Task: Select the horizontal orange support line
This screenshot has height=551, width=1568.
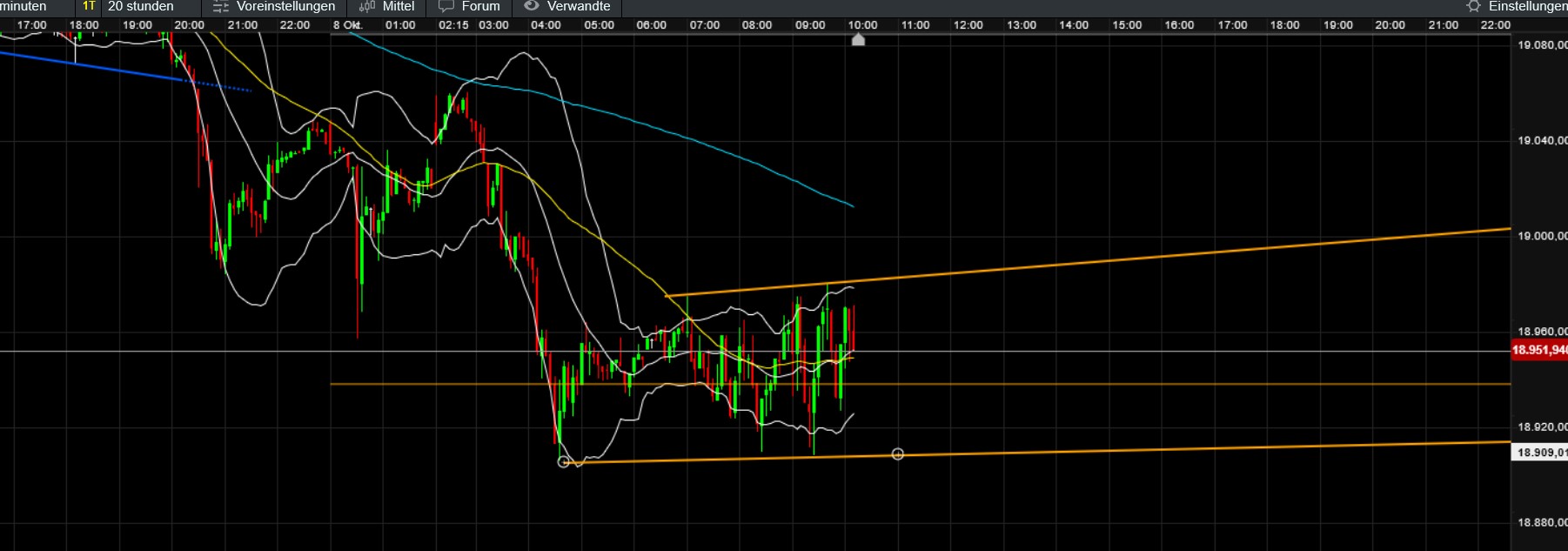Action: click(x=921, y=384)
